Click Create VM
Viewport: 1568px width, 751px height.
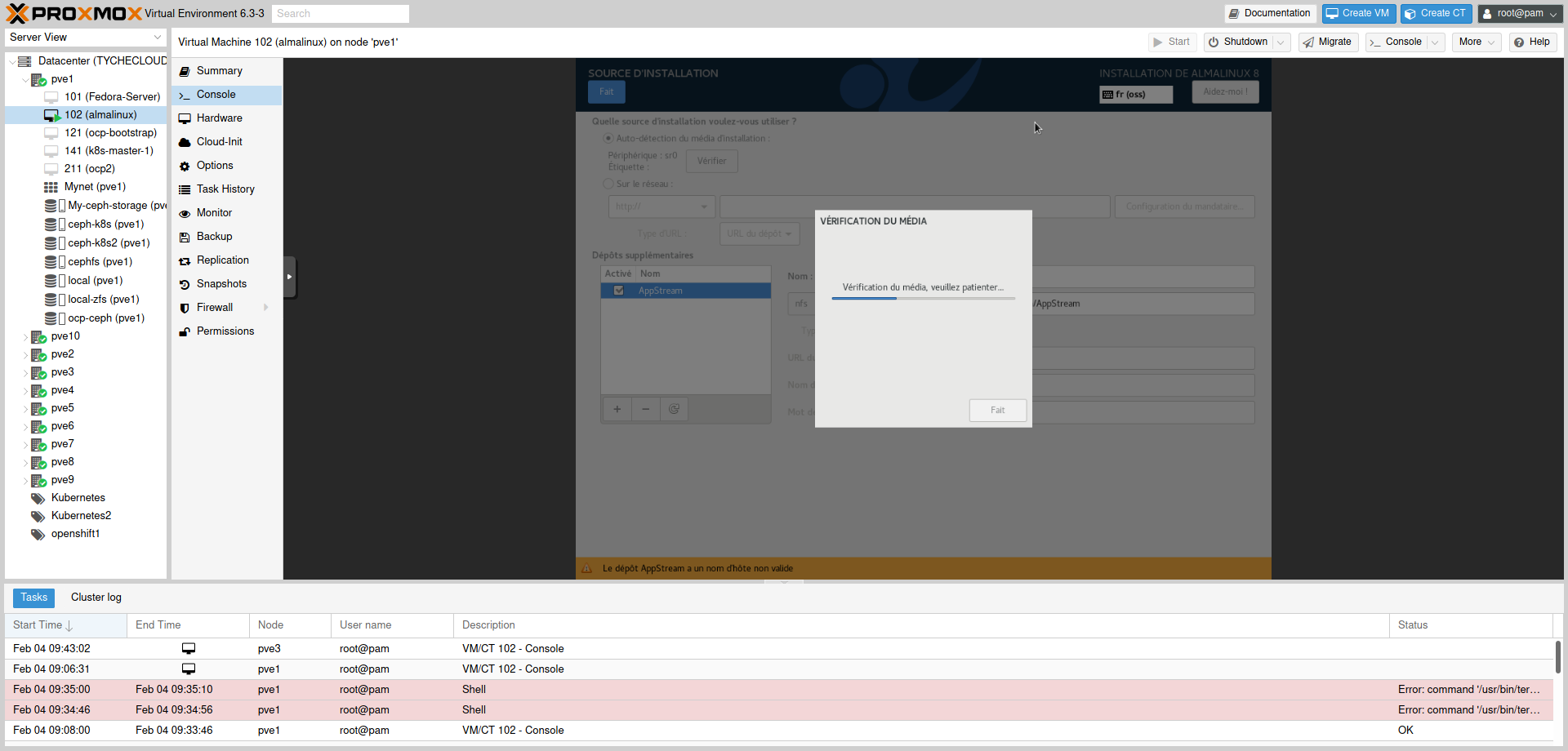pos(1358,13)
